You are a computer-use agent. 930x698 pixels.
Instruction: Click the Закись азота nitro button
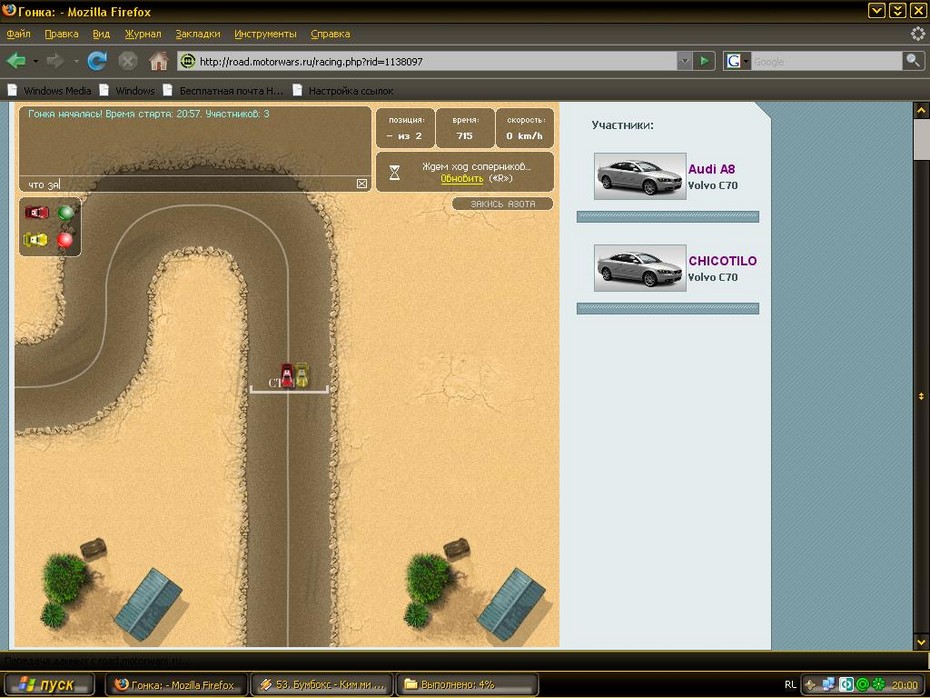(x=502, y=204)
